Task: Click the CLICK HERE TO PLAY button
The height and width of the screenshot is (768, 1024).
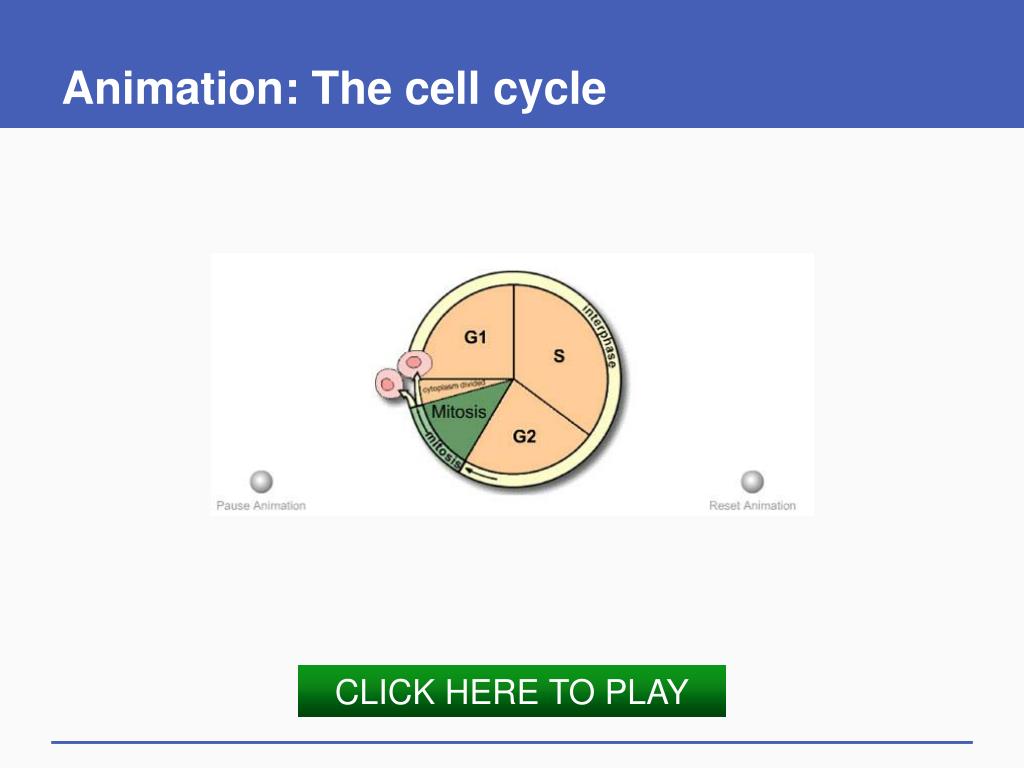Action: [511, 691]
